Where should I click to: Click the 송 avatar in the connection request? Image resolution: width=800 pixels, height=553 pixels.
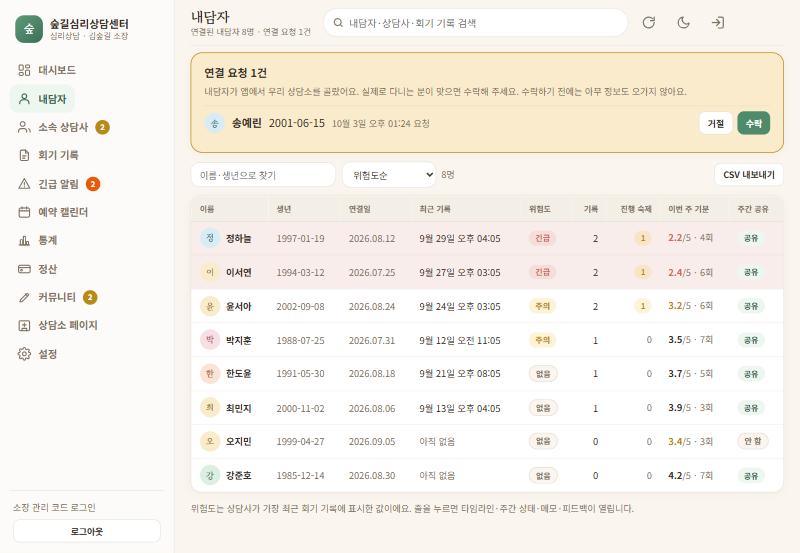click(x=214, y=123)
